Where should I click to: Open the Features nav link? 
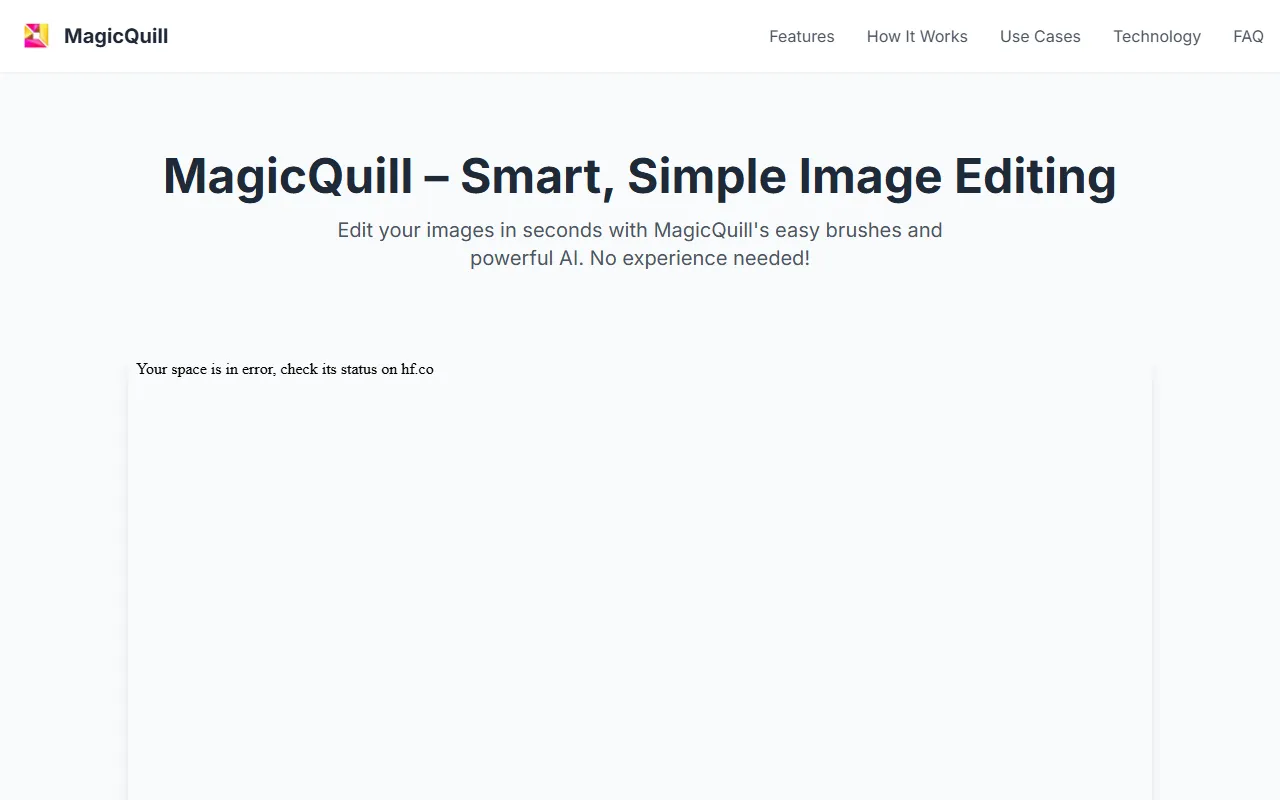pyautogui.click(x=801, y=36)
